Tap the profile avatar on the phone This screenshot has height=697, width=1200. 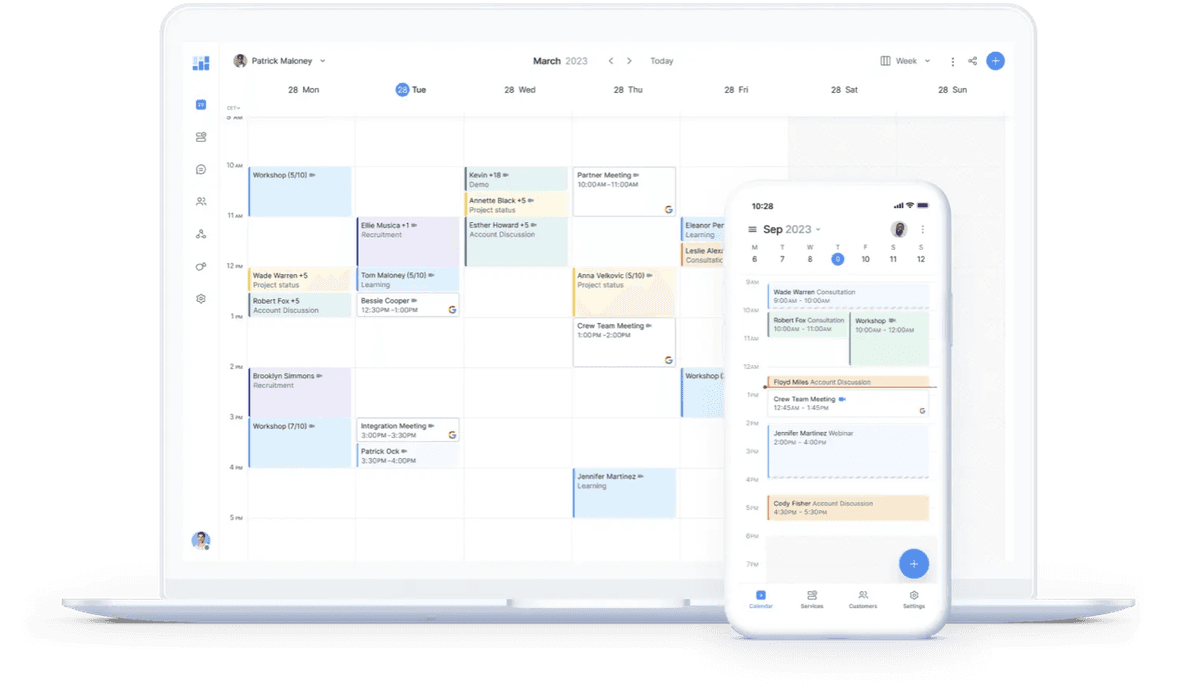(899, 229)
